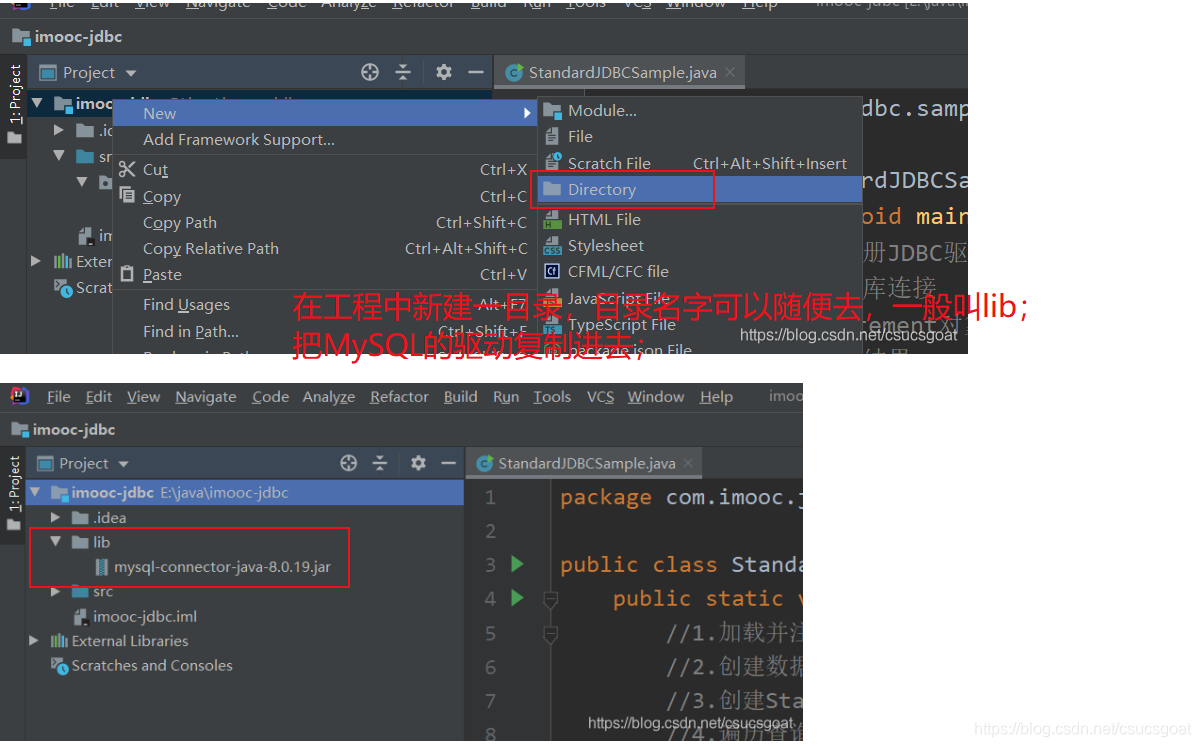Image resolution: width=1201 pixels, height=747 pixels.
Task: Click the Module icon in New submenu
Action: coord(552,110)
